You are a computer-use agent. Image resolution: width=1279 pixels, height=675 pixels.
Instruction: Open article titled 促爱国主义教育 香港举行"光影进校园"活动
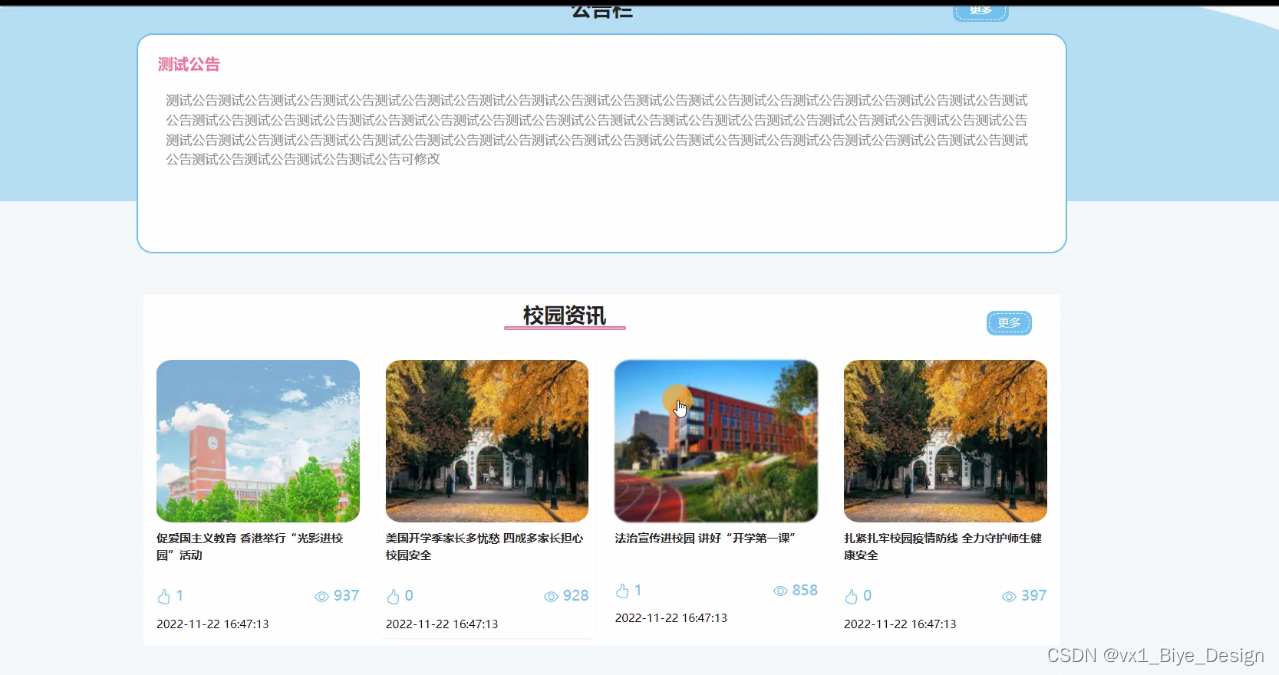coord(250,546)
